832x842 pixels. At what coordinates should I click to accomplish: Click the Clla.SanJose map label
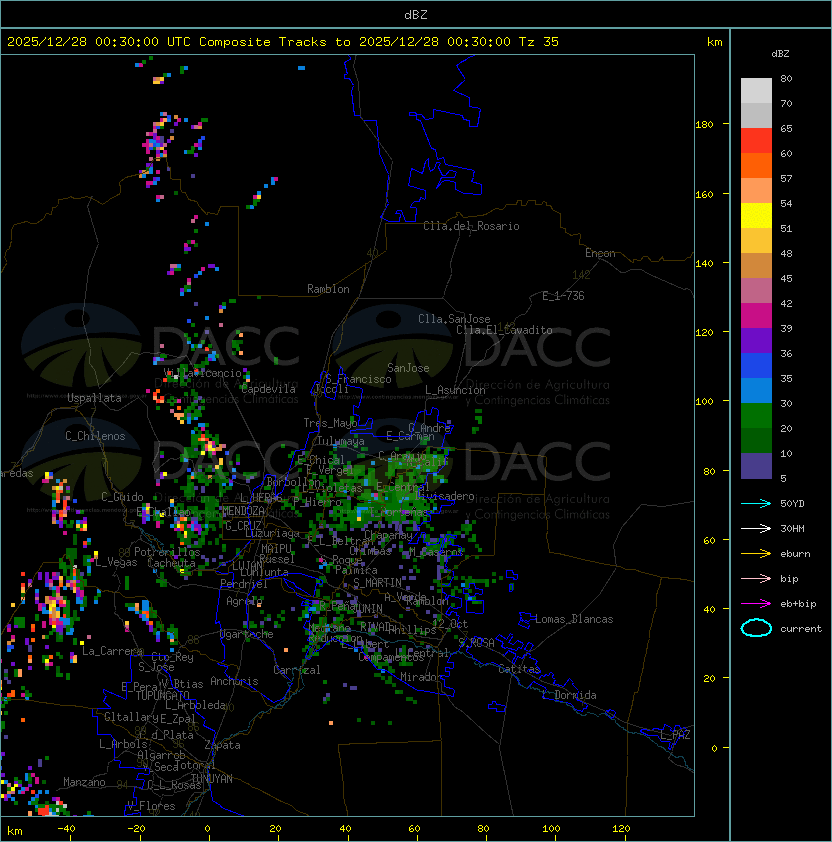pyautogui.click(x=454, y=319)
